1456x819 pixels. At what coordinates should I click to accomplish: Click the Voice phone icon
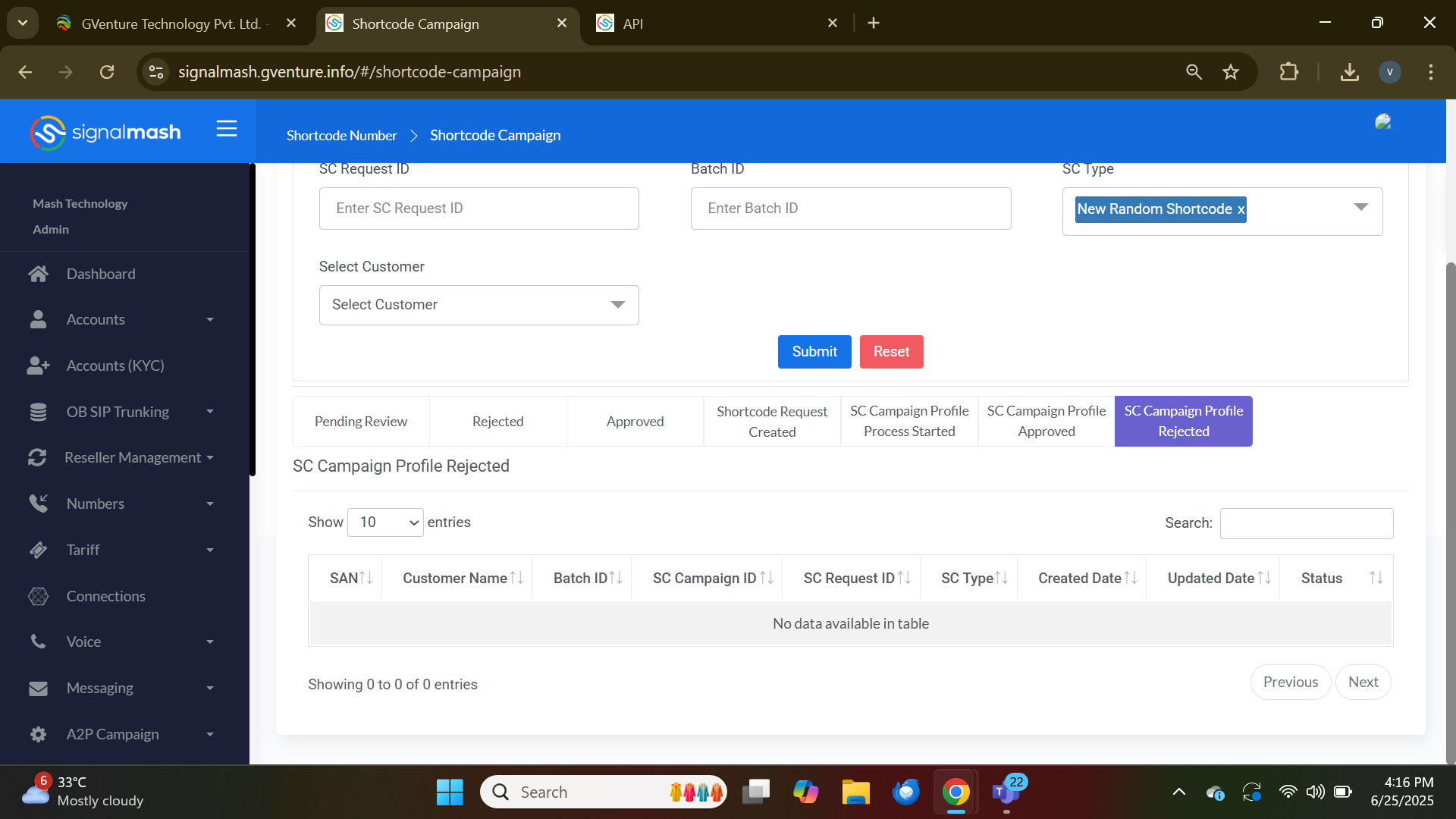point(38,642)
